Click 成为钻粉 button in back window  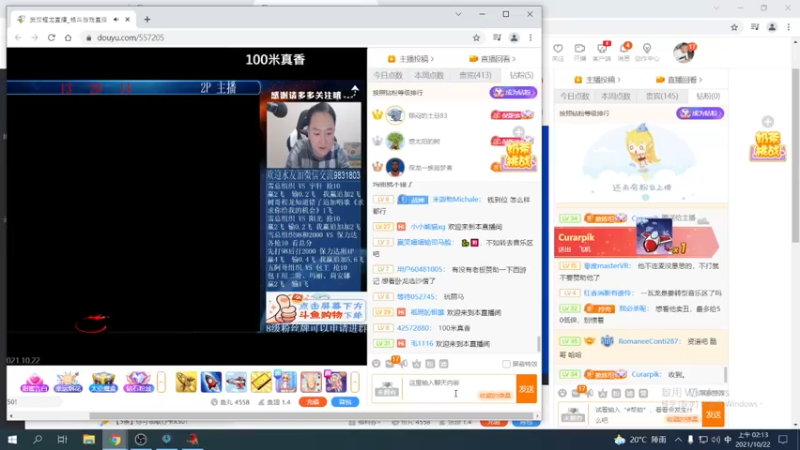700,113
